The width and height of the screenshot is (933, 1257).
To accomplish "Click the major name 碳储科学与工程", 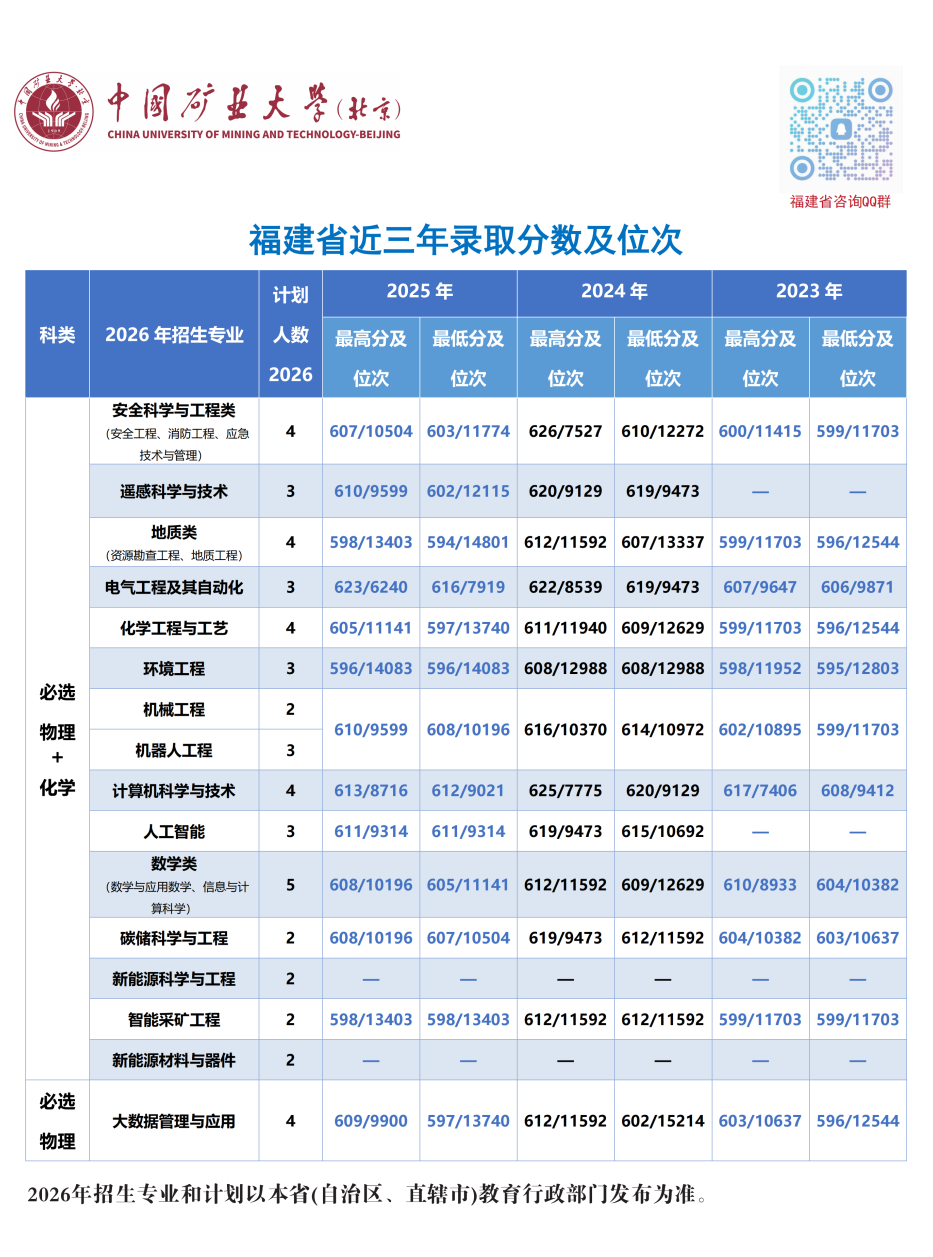I will point(174,938).
